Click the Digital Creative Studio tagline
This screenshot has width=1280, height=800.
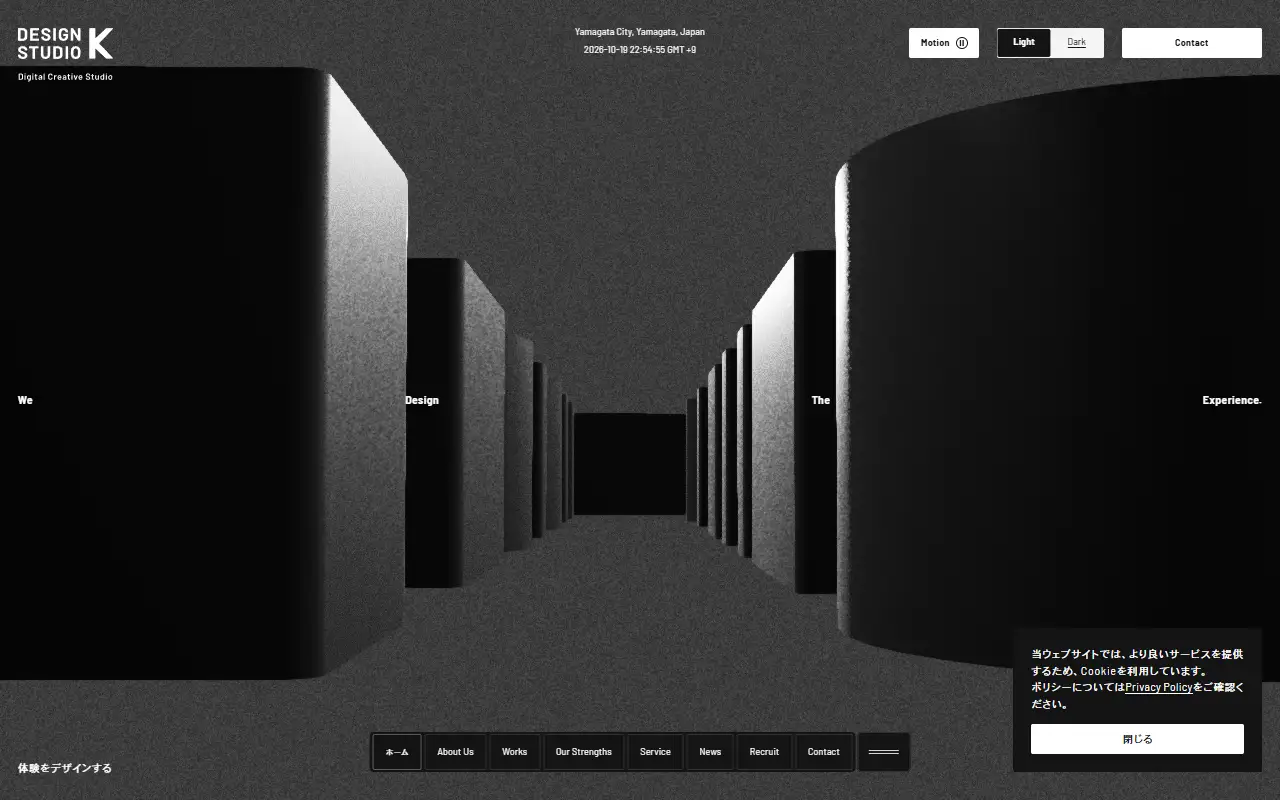pyautogui.click(x=65, y=77)
